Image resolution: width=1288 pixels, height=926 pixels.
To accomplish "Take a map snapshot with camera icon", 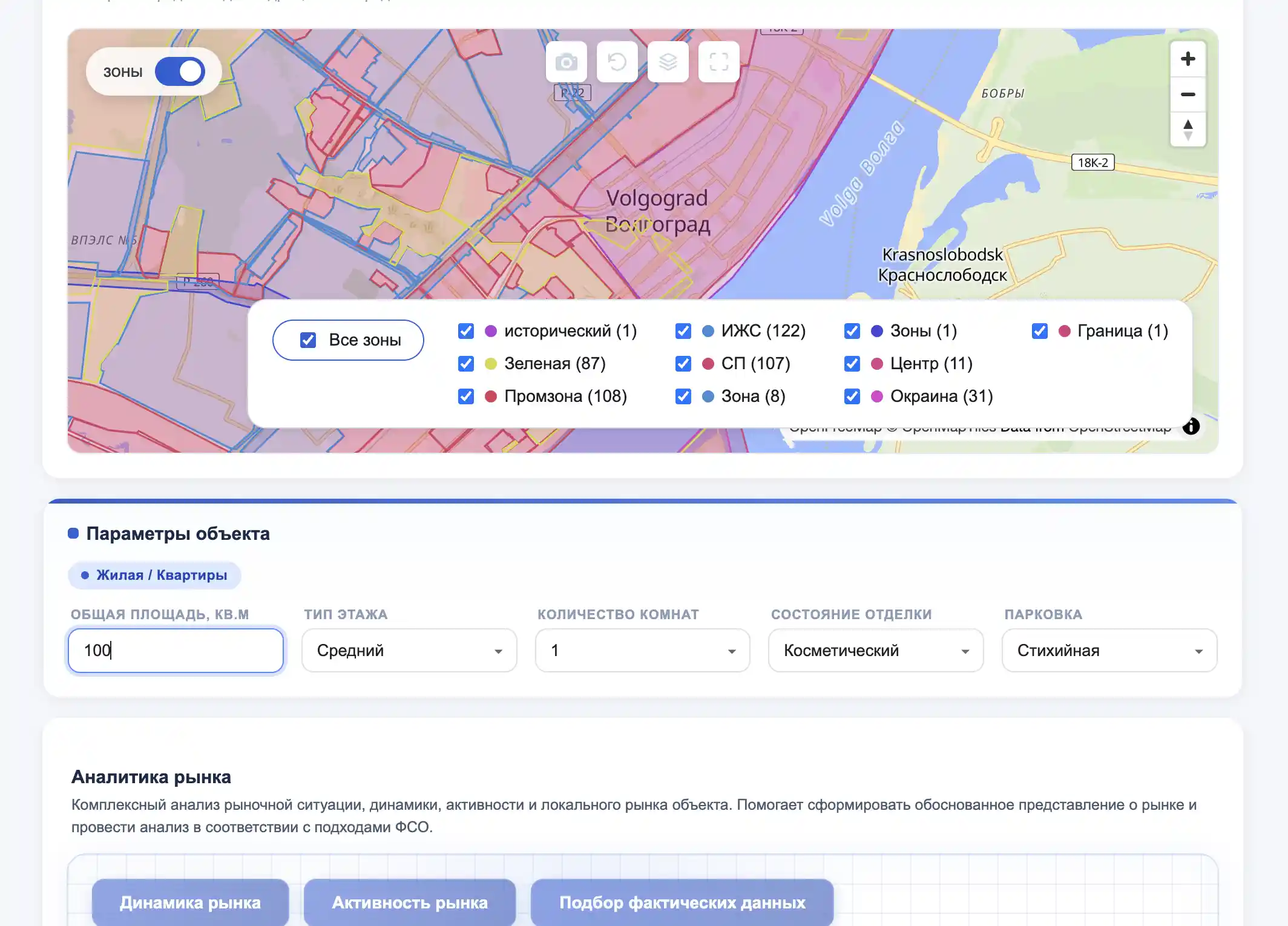I will [567, 62].
